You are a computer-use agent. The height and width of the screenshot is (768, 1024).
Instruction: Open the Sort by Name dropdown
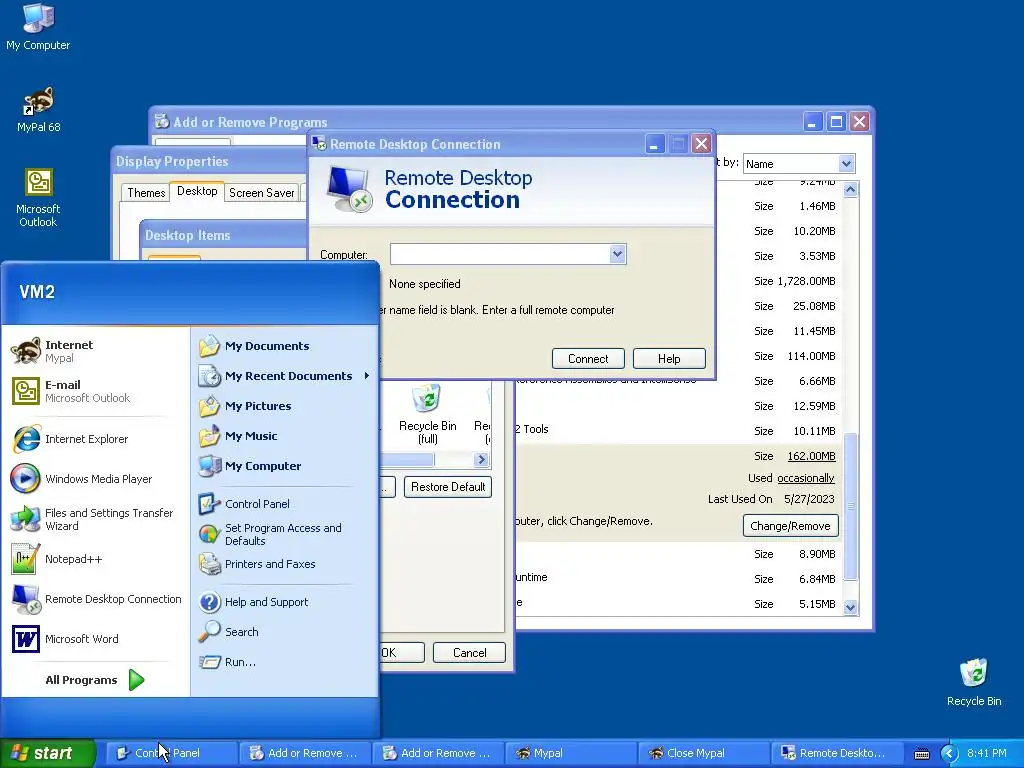point(846,163)
